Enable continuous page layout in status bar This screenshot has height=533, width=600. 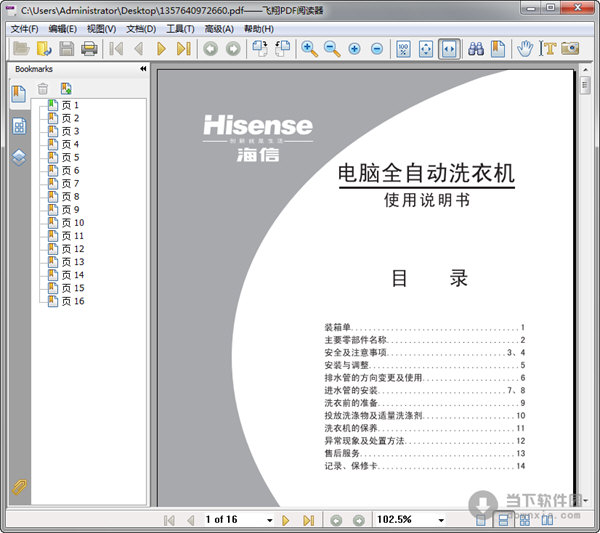(503, 520)
